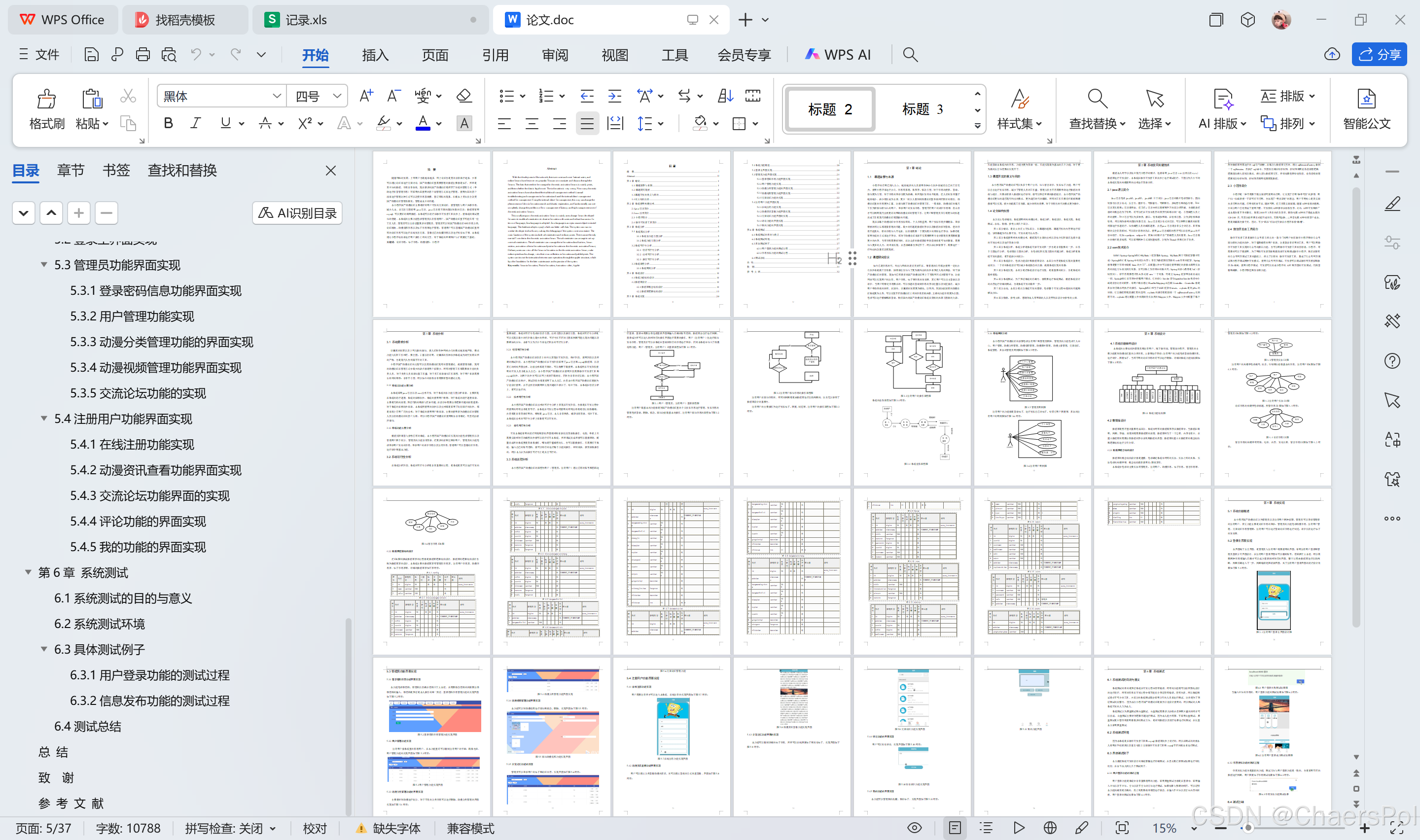
Task: Click the Print preview icon
Action: point(169,54)
